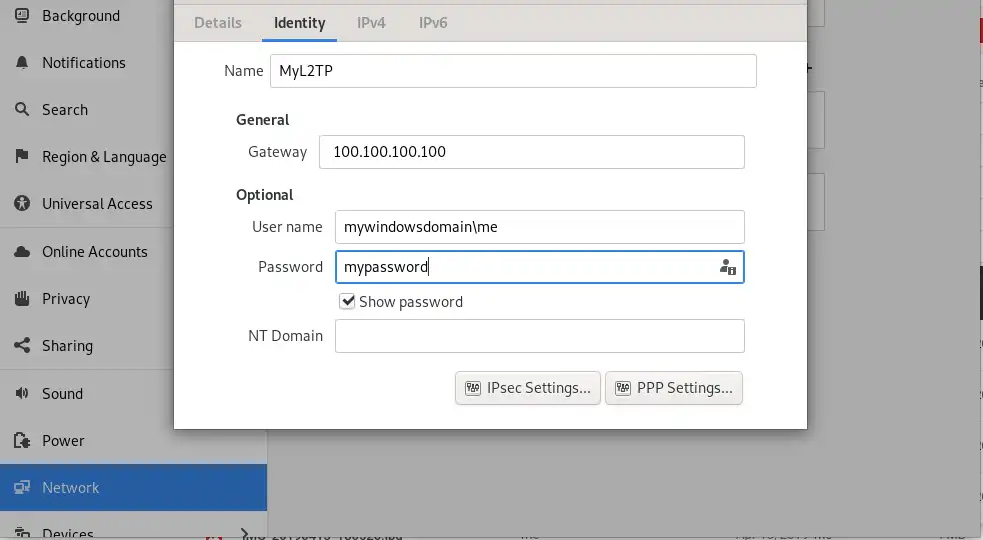Select the Region & Language flag icon
The height and width of the screenshot is (540, 983).
point(22,156)
